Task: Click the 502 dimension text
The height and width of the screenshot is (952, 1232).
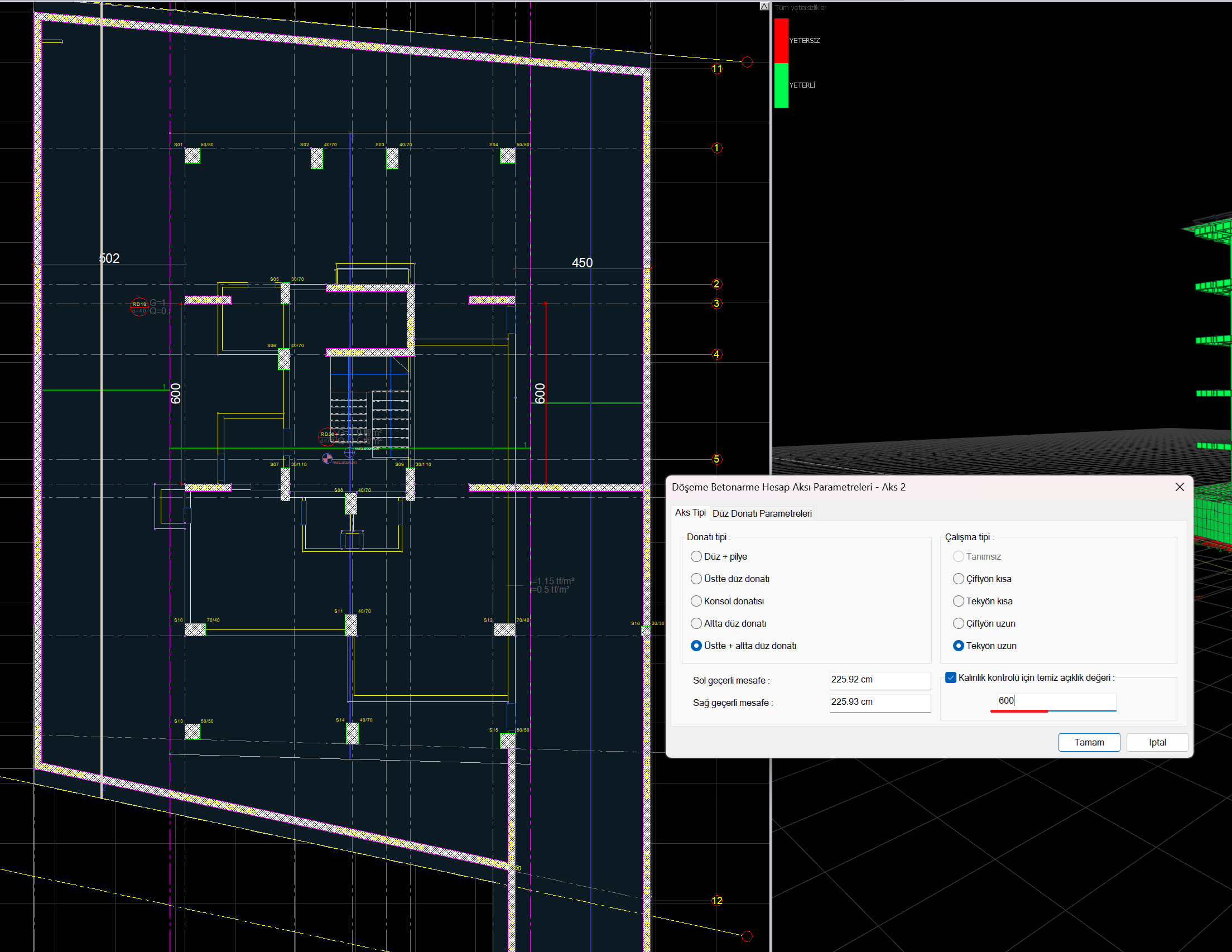Action: 109,258
